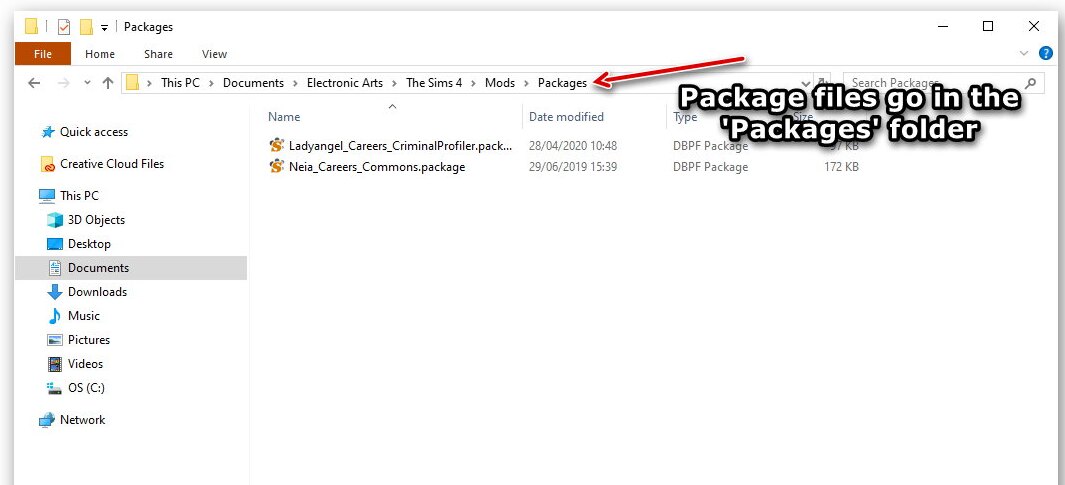Expand the ribbon with the chevron
Screen dimensions: 1065x485
coord(1023,54)
